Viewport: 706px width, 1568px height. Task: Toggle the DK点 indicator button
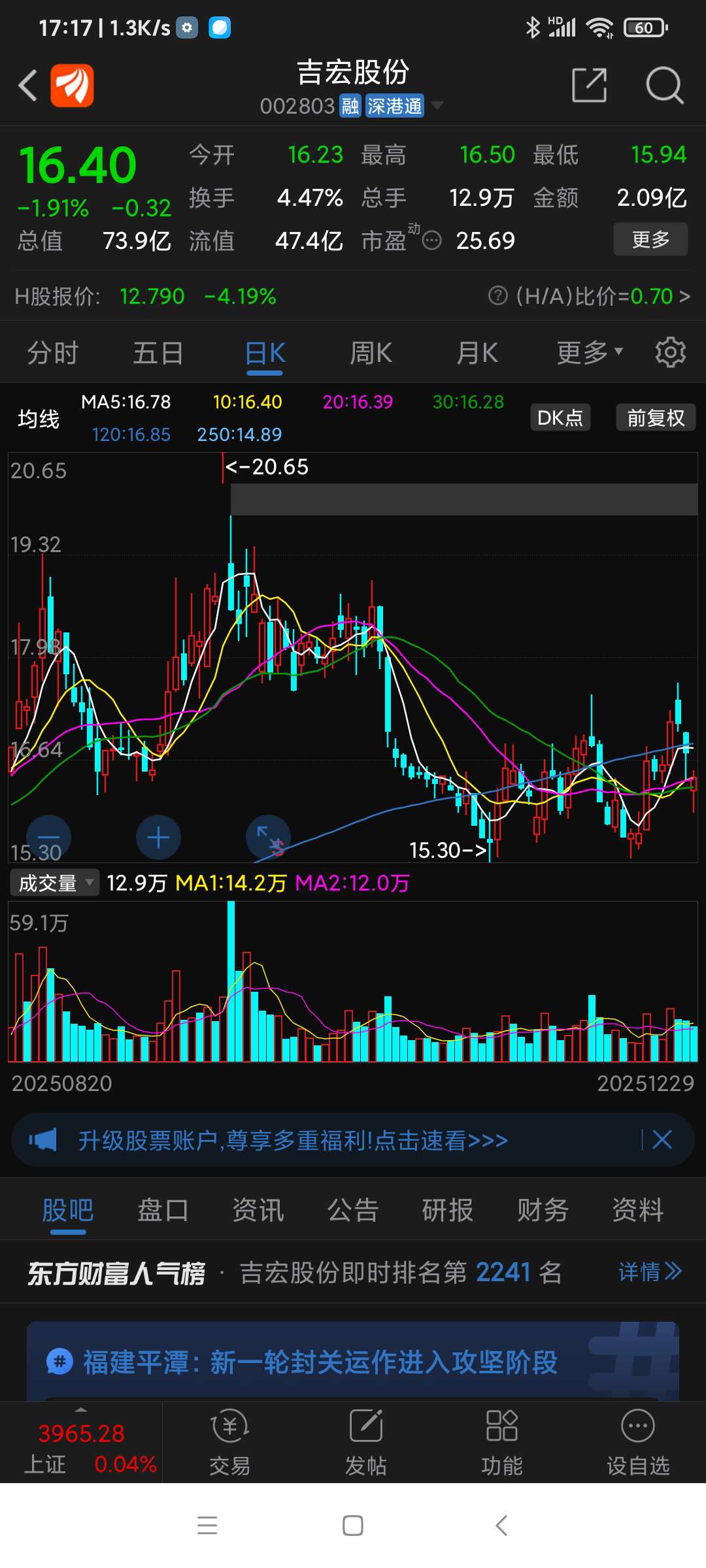(x=560, y=417)
